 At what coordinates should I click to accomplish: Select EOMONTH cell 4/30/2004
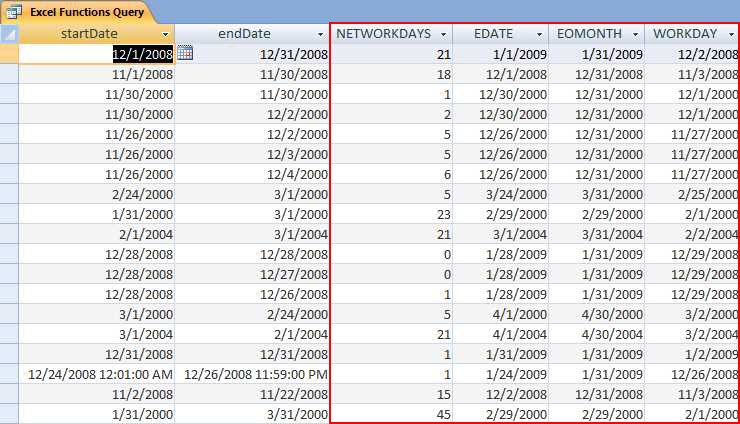(x=597, y=334)
